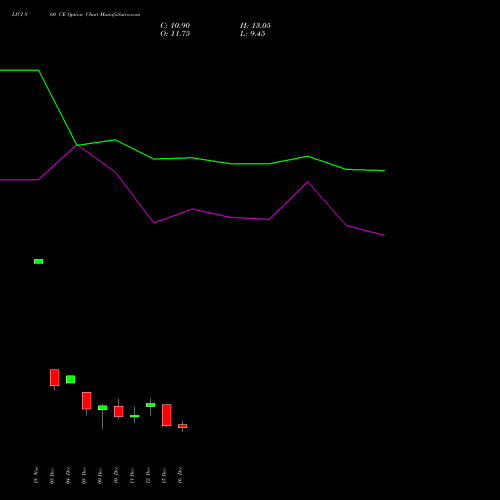Image resolution: width=500 pixels, height=500 pixels.
Task: Select the small green candle for 11 Dec
Action: tap(135, 416)
